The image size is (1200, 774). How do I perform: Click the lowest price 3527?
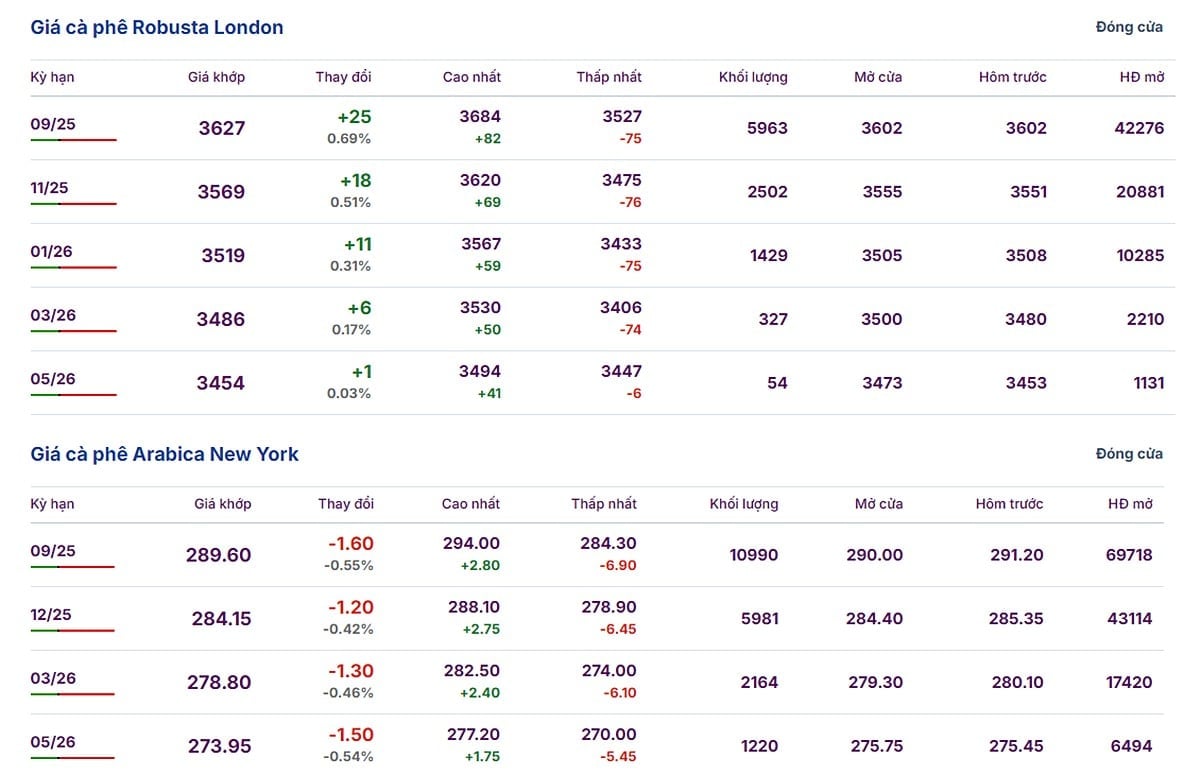[x=621, y=117]
